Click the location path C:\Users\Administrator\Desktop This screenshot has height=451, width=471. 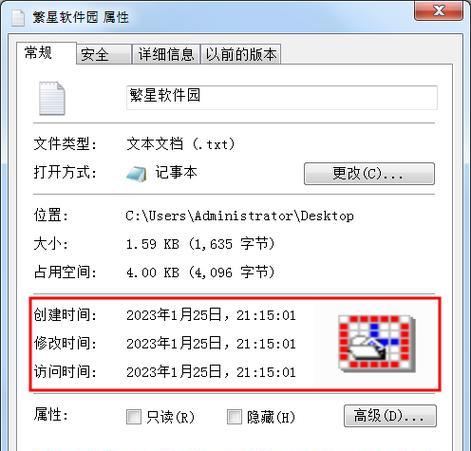click(240, 216)
